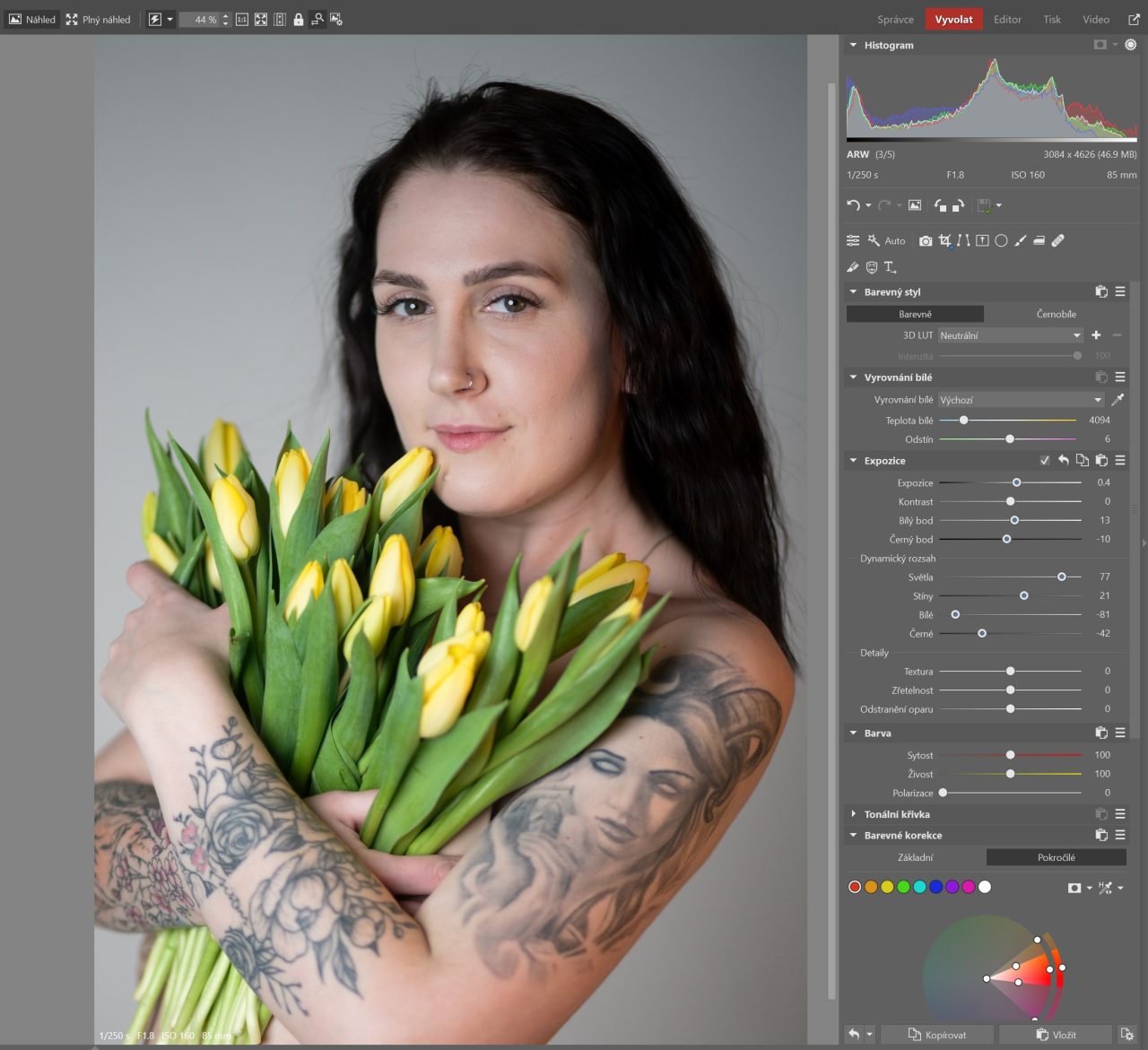Select the align lines tool

(963, 240)
